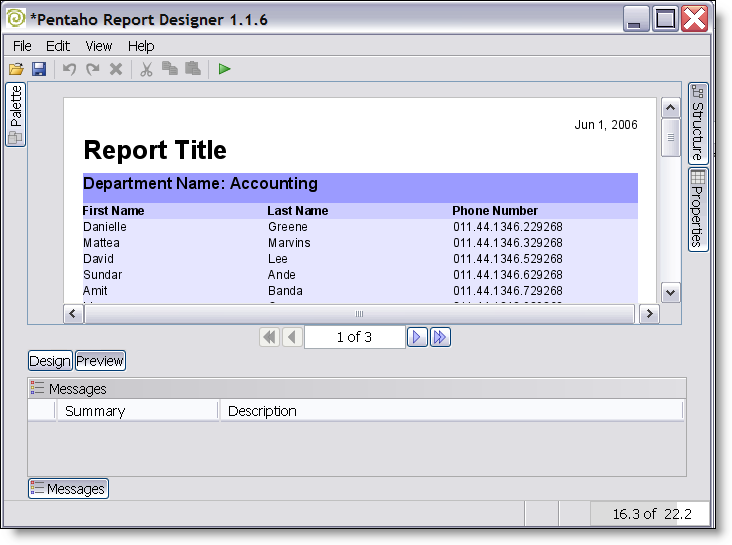Click the date 'Jun 1, 2006'

point(606,125)
